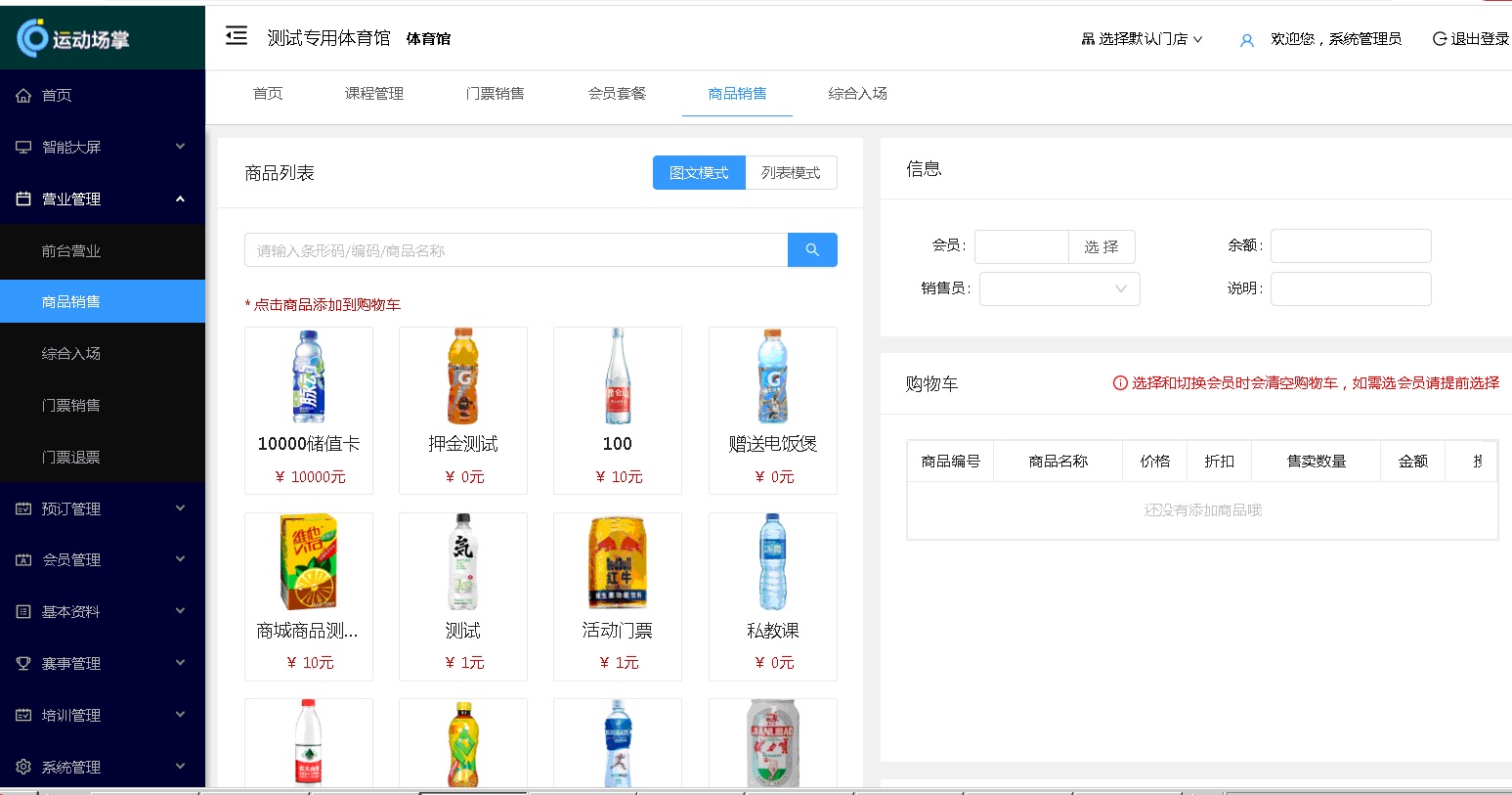The width and height of the screenshot is (1512, 795).
Task: Open the 课程管理 tab
Action: pyautogui.click(x=374, y=94)
